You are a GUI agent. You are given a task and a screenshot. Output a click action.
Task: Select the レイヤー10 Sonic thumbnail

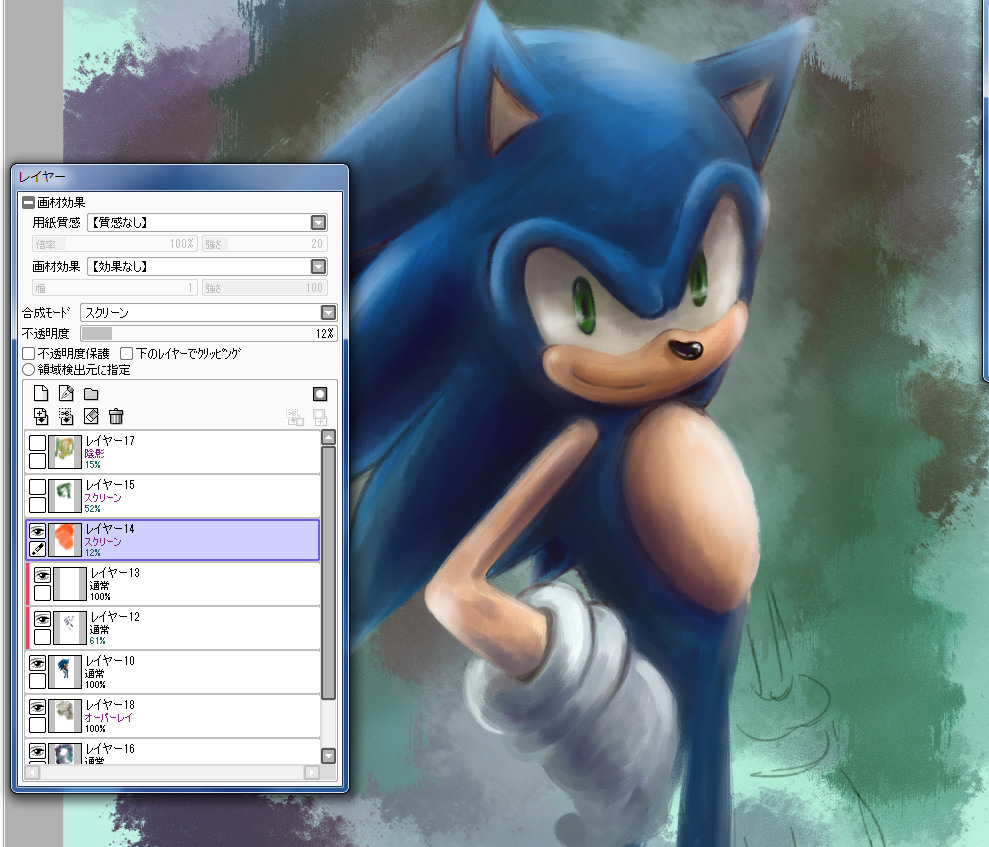pyautogui.click(x=65, y=672)
